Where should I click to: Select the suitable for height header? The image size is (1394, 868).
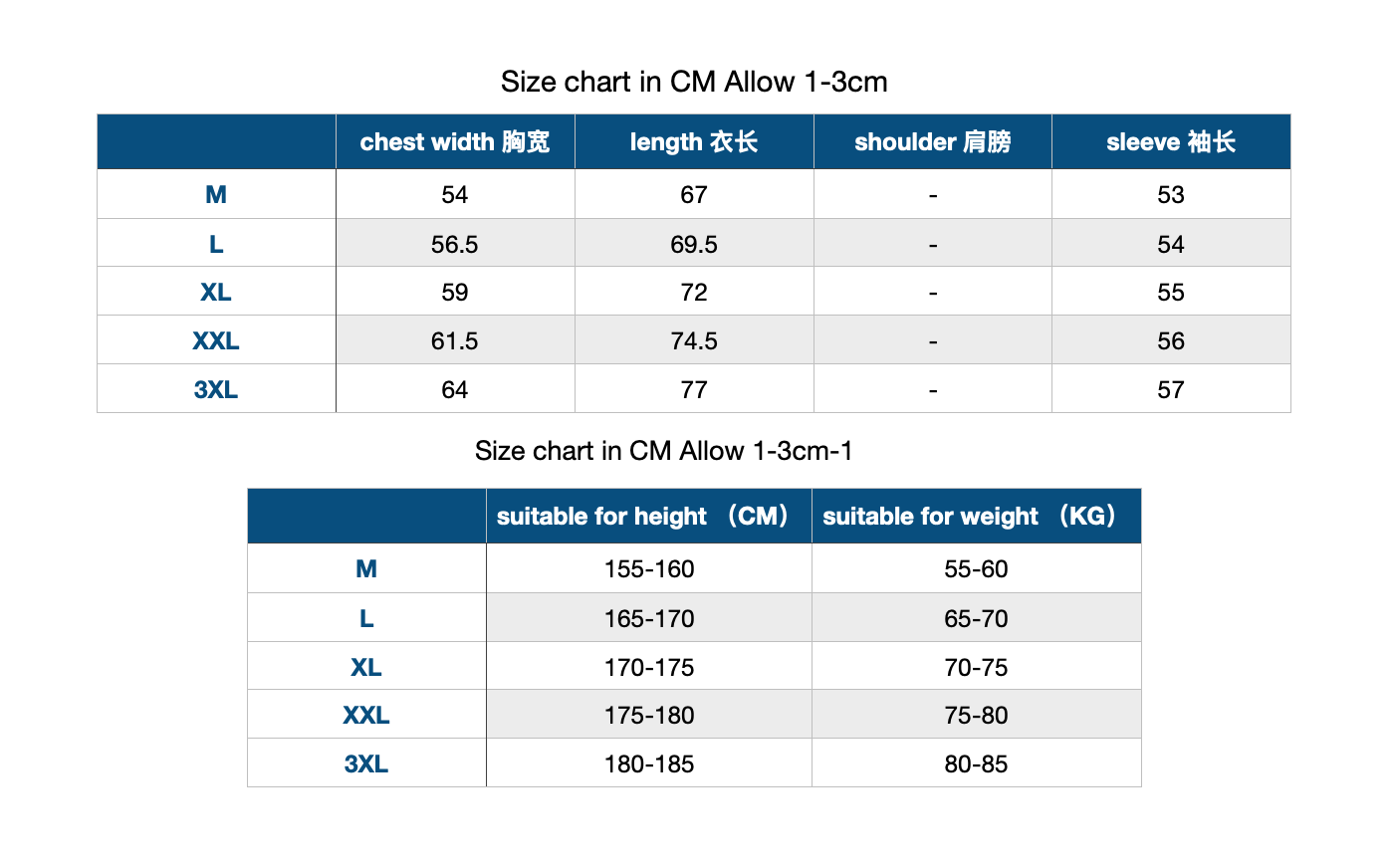point(649,516)
